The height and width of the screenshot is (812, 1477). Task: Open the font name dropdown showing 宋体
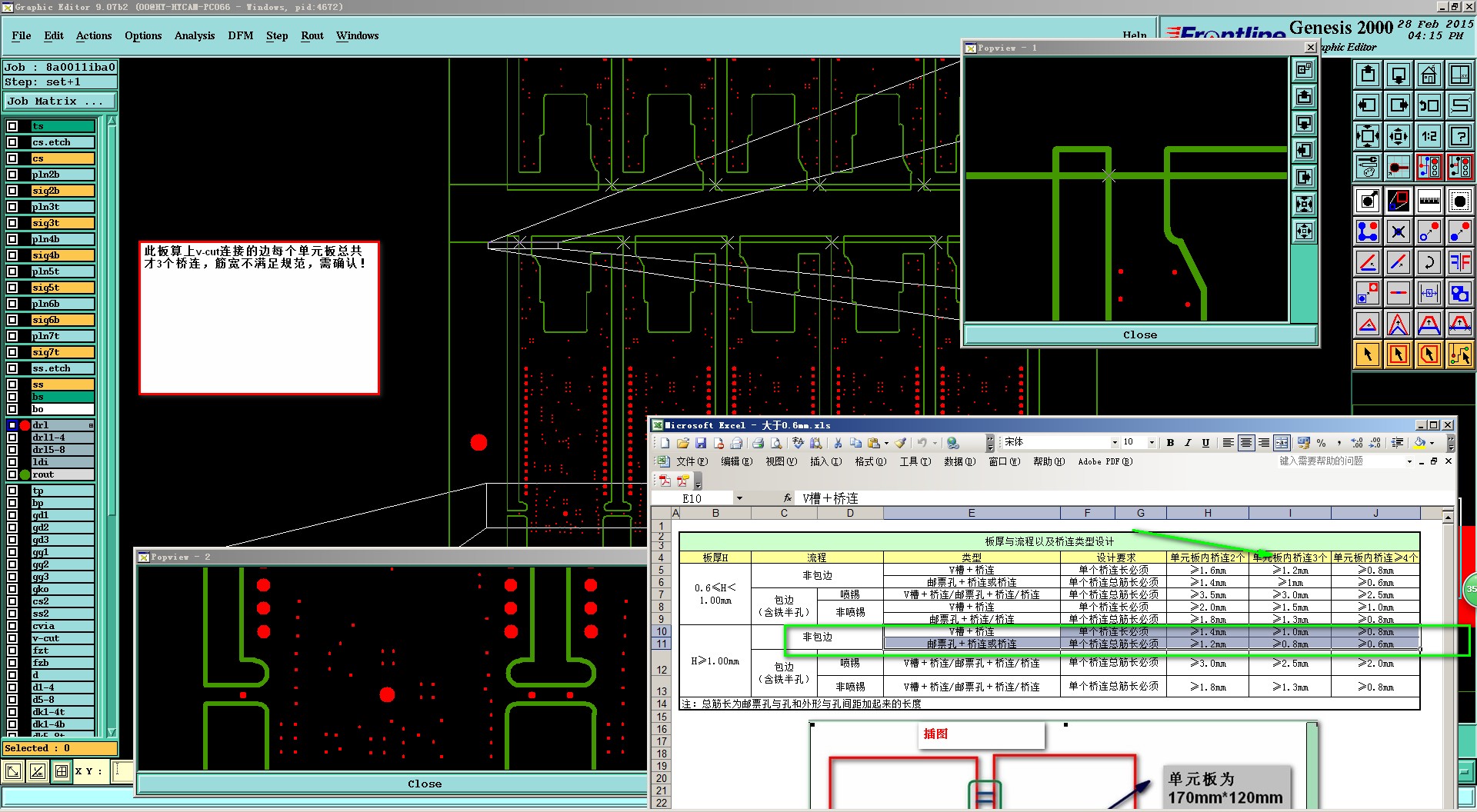pos(1115,443)
